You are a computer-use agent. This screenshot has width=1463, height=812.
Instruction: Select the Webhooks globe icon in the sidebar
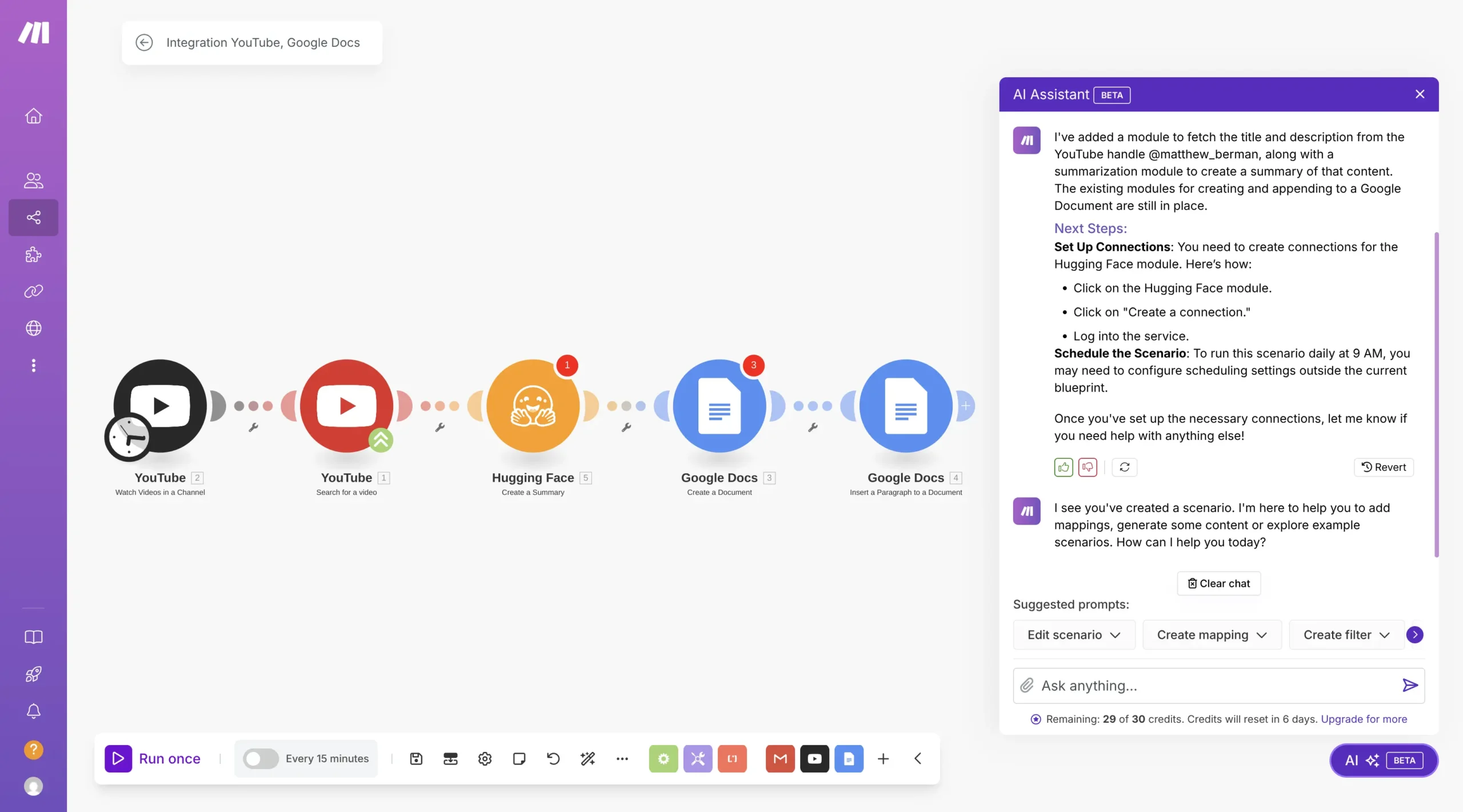tap(33, 328)
